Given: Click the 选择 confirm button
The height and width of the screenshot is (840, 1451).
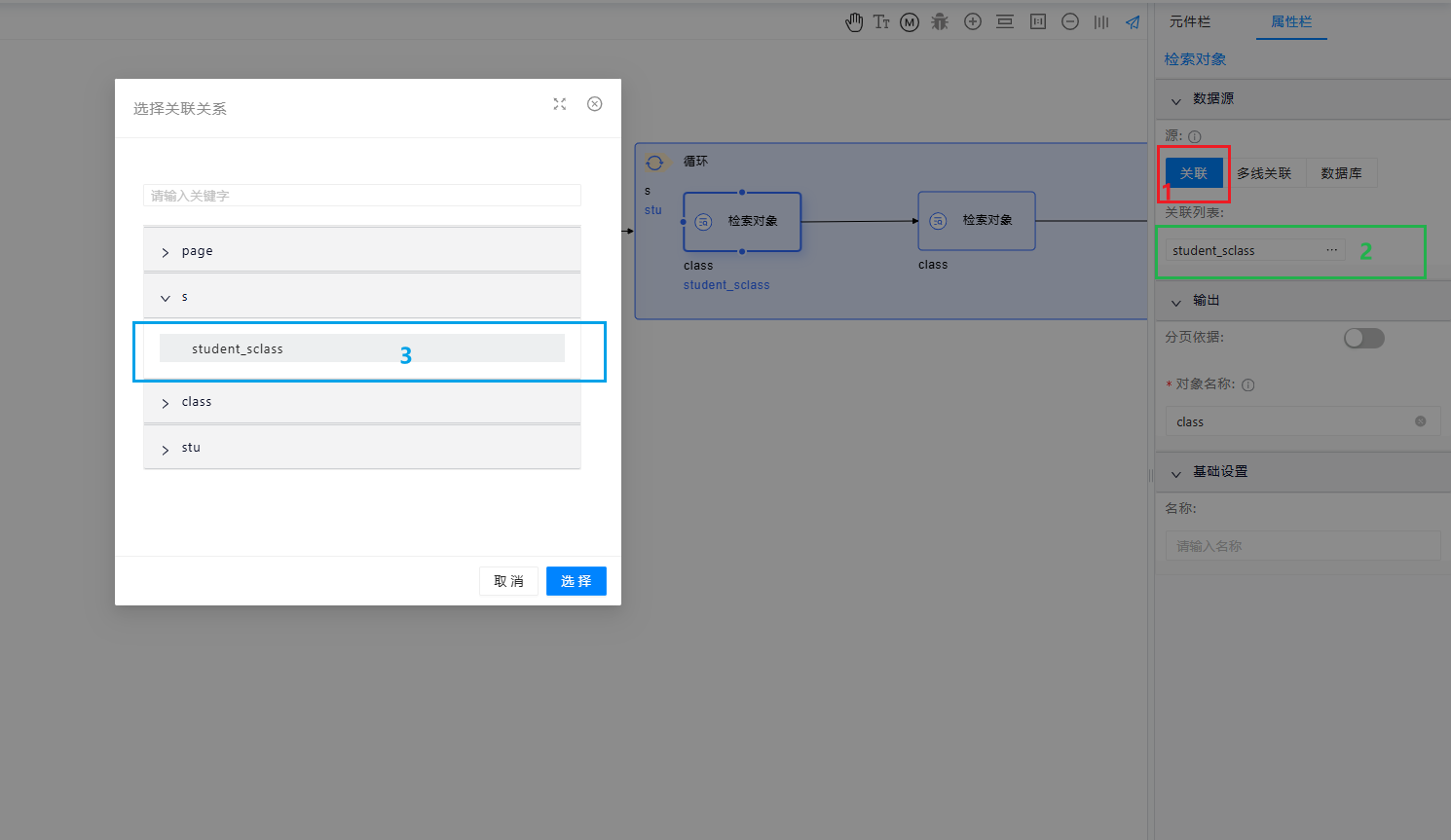Looking at the screenshot, I should (576, 581).
